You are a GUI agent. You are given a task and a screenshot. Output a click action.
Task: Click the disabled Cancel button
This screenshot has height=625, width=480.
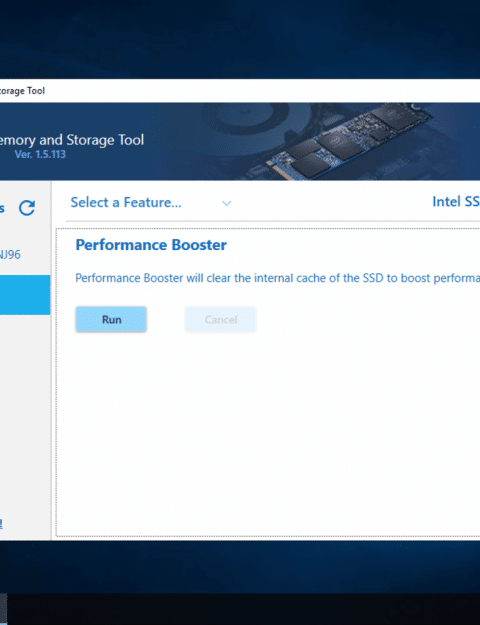pyautogui.click(x=220, y=319)
